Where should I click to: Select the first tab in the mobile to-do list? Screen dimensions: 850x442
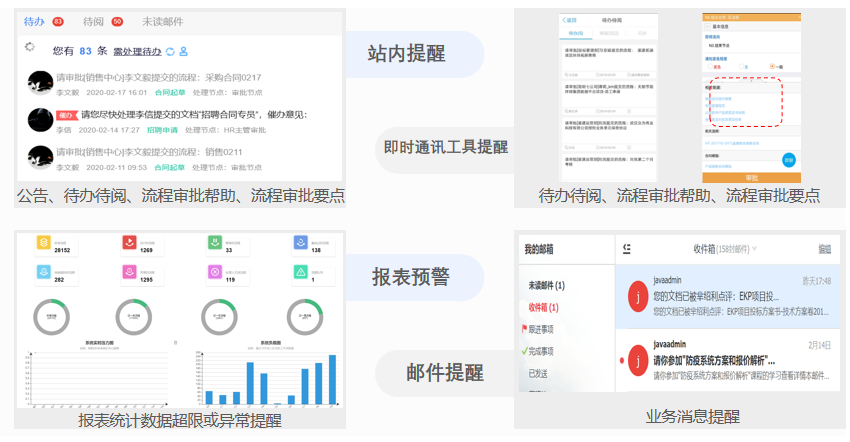(x=576, y=34)
